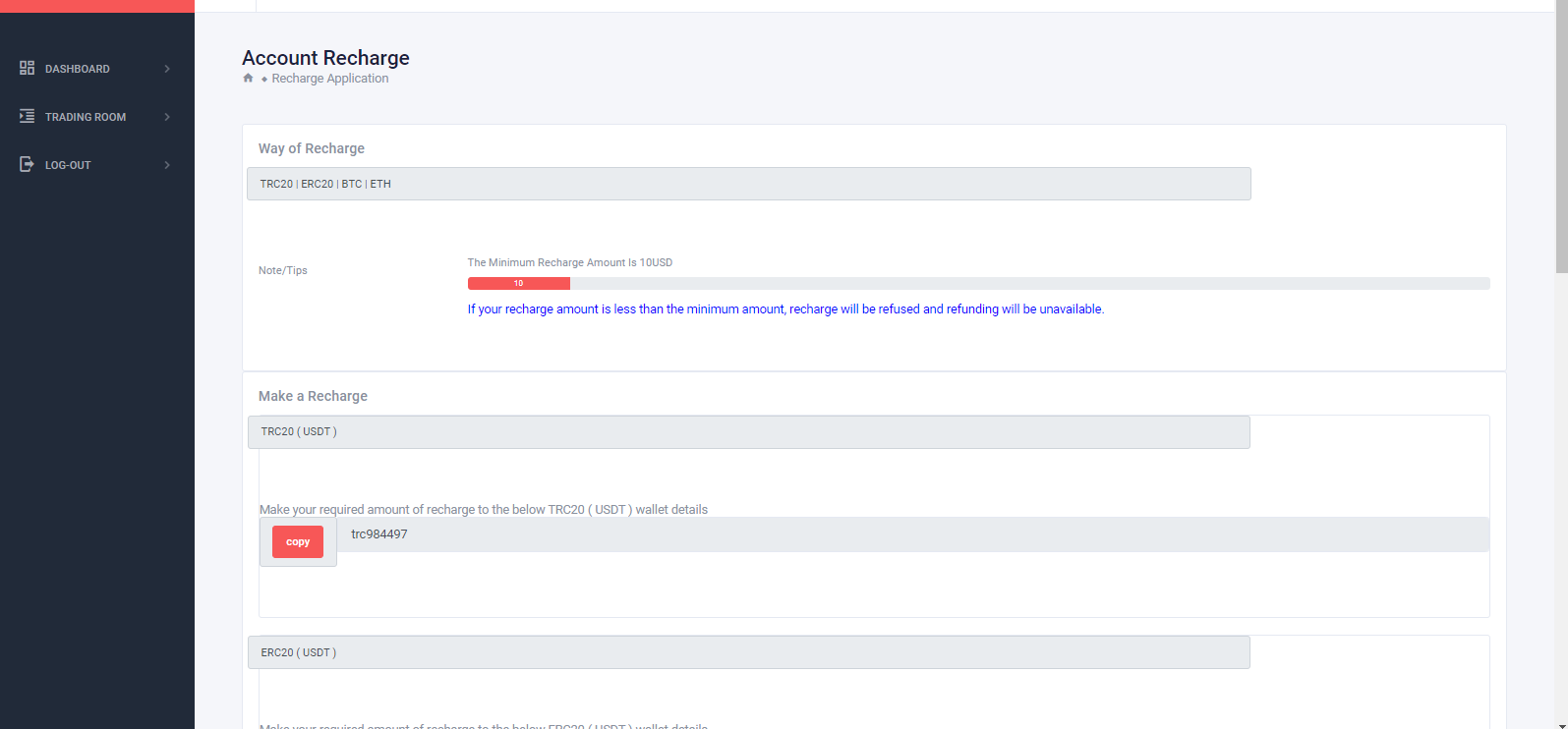Click the home icon in breadcrumb

coord(248,79)
